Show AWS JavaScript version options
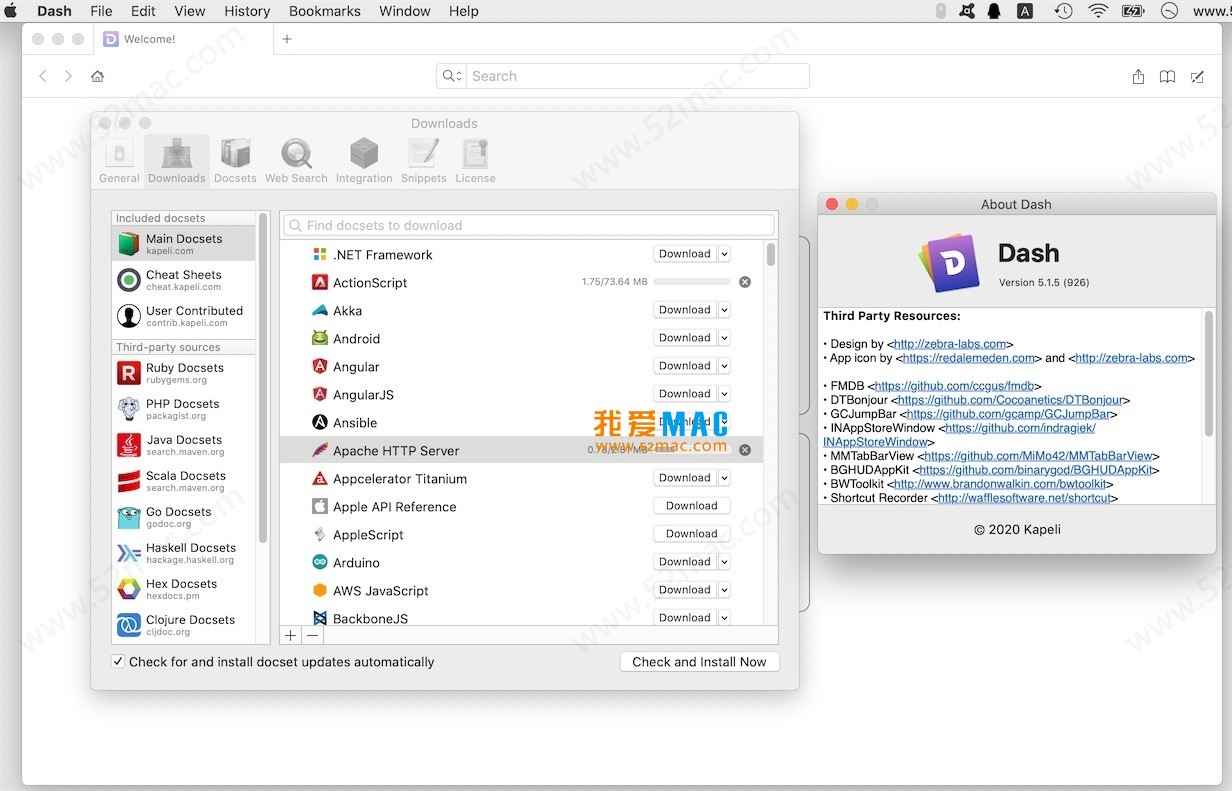Image resolution: width=1232 pixels, height=791 pixels. coord(724,590)
